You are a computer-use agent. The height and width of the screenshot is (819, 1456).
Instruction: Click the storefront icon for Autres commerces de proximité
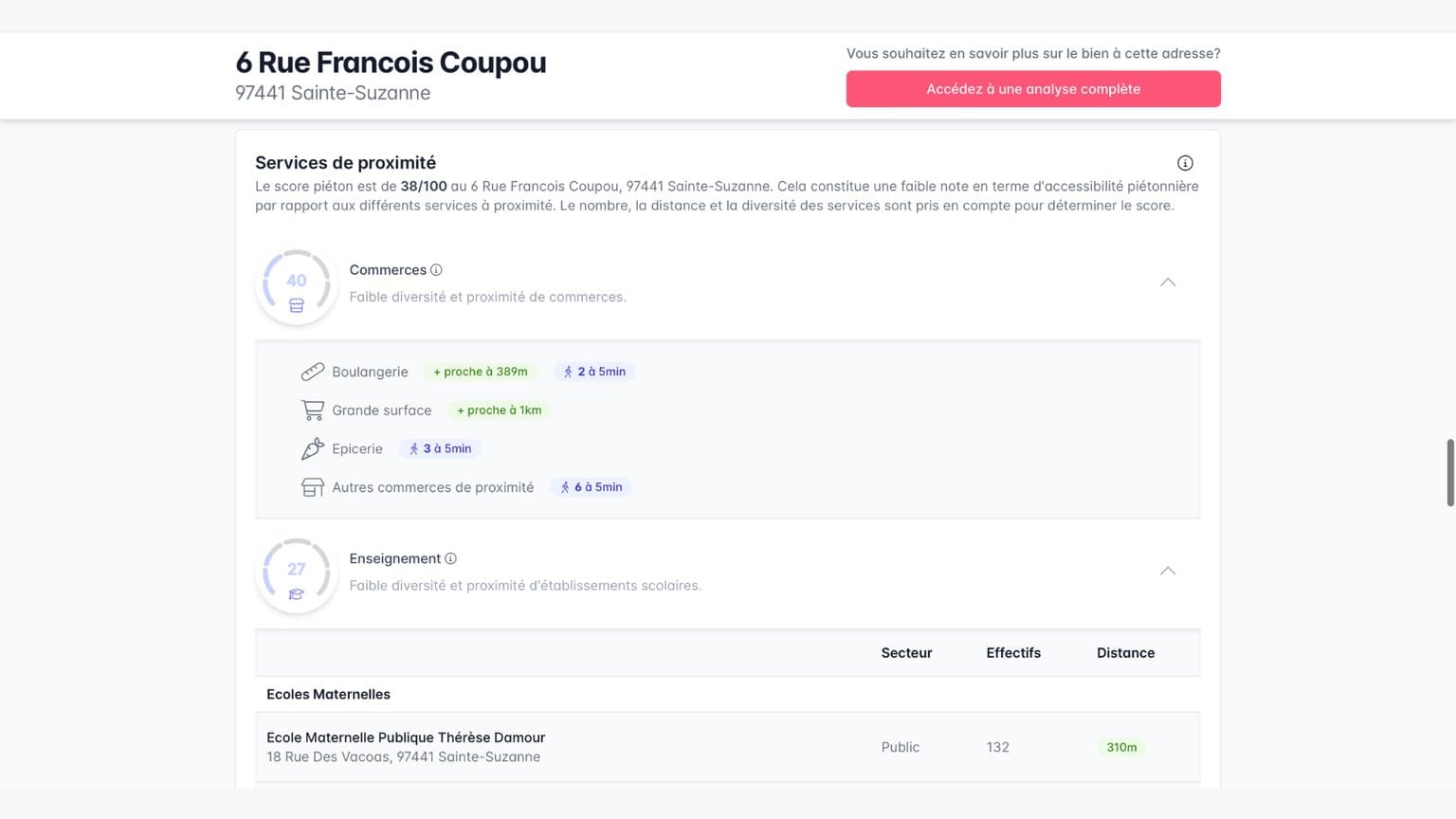point(313,486)
